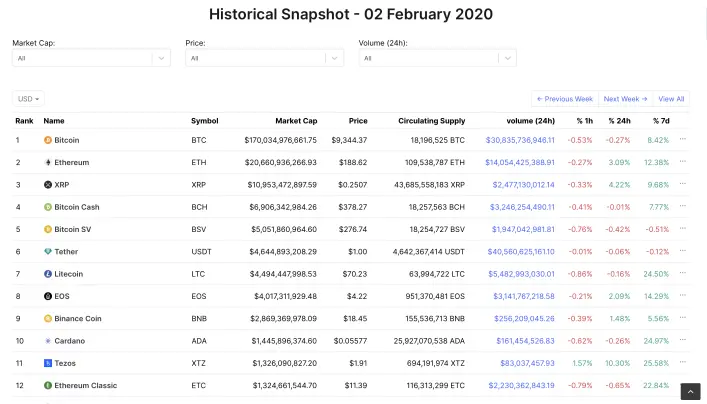Sort by the Market Cap column header

pos(296,121)
